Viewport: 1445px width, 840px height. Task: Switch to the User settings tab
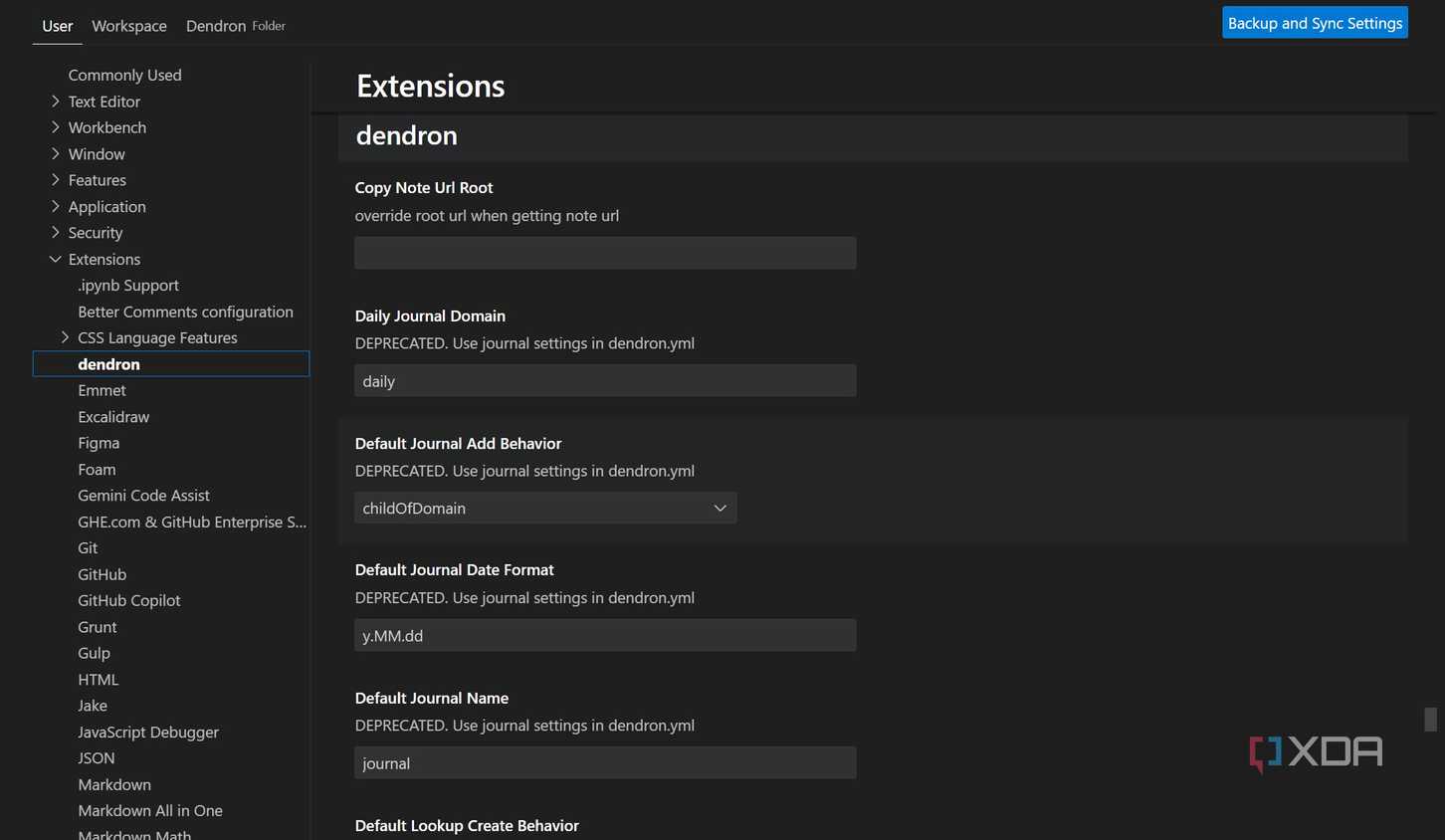(x=58, y=26)
